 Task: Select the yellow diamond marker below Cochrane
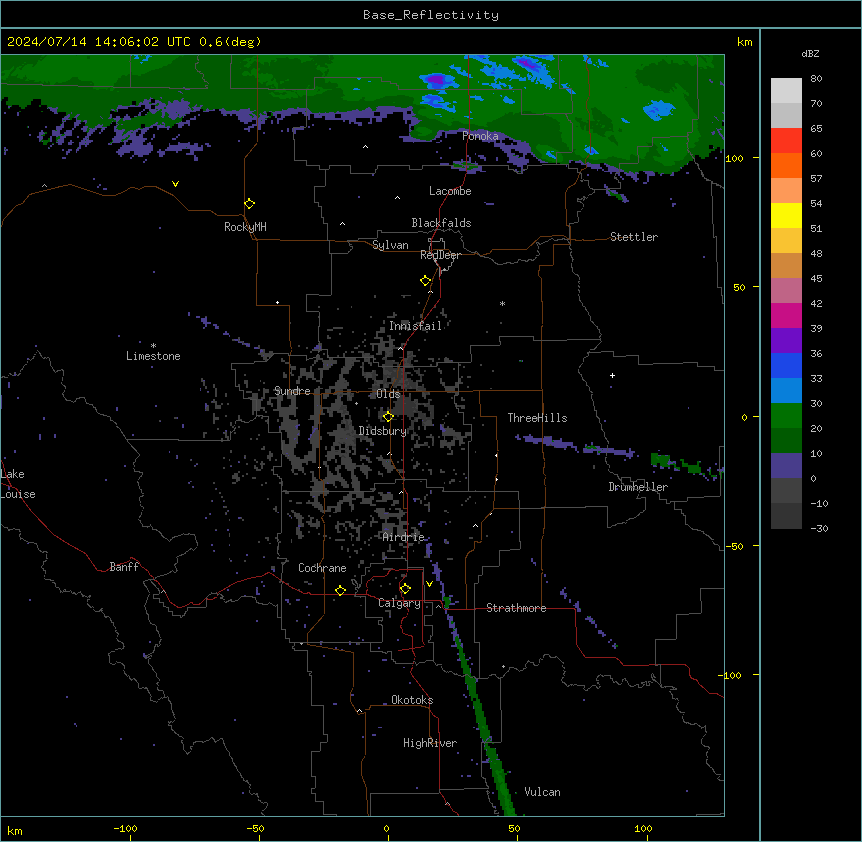point(340,591)
